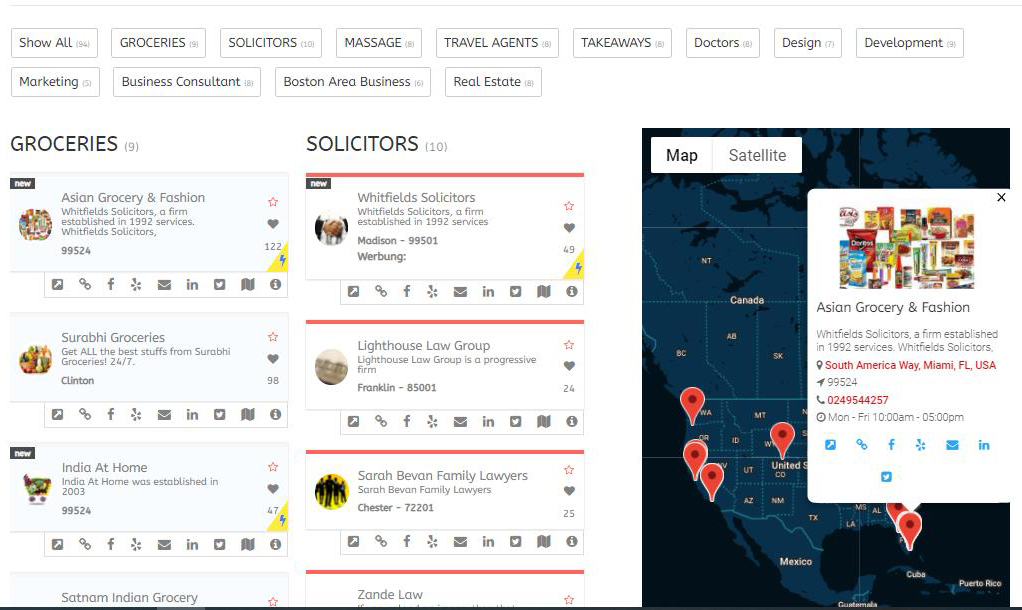Viewport: 1022px width, 610px height.
Task: Toggle star favorite on Lighthouse Law Group
Action: point(569,347)
